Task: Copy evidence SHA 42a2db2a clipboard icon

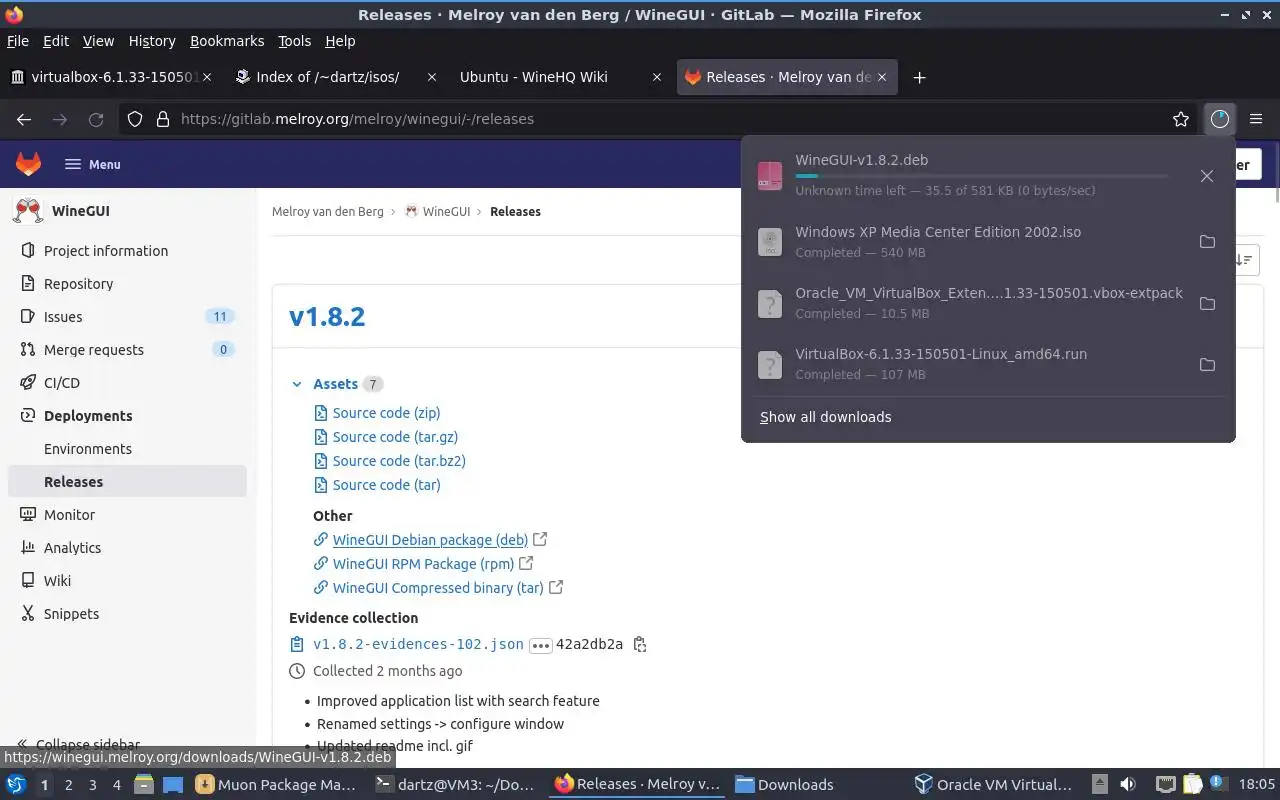Action: coord(640,645)
